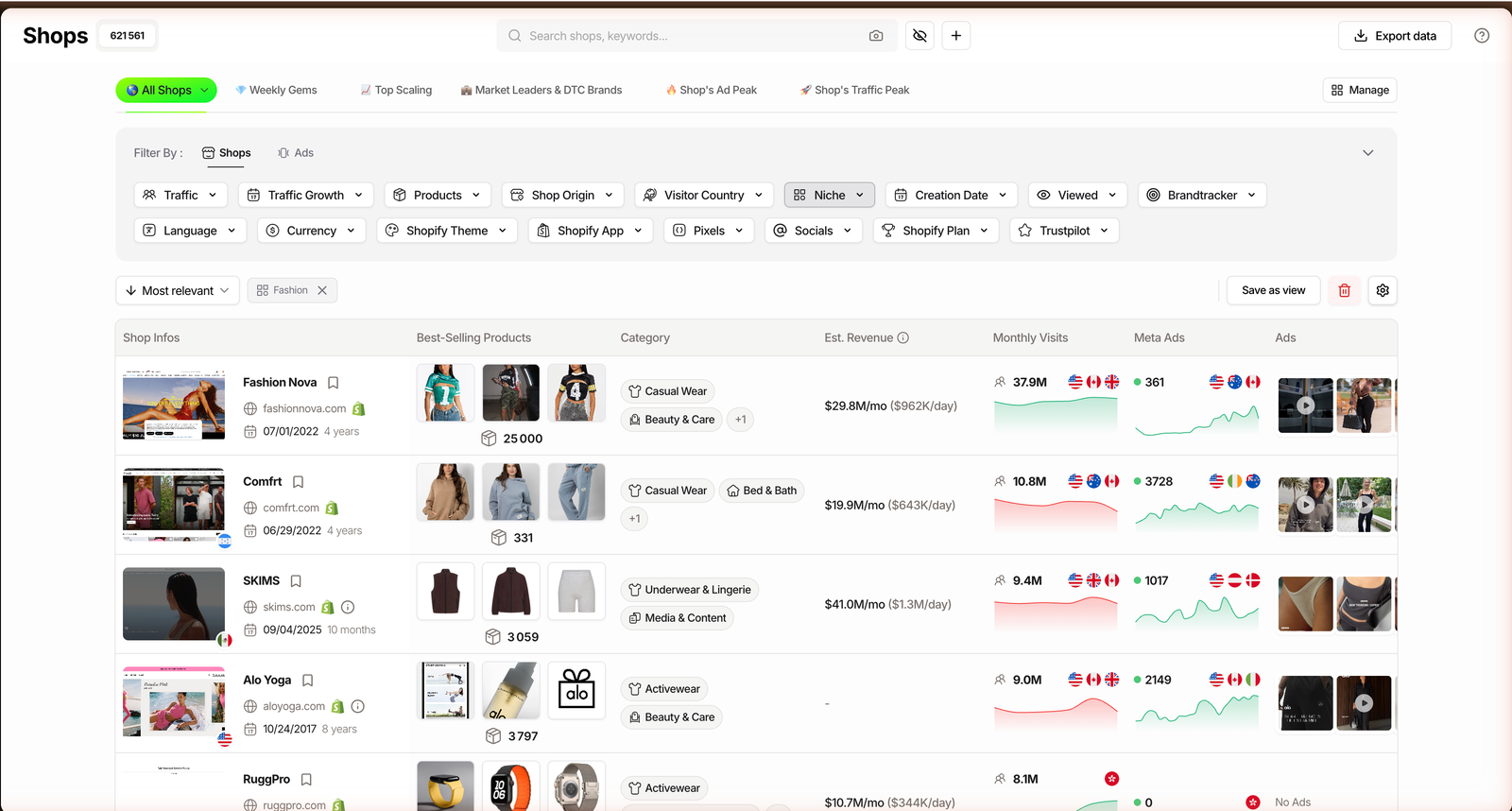The image size is (1512, 811).
Task: Remove the Fashion filter chip
Action: coord(322,290)
